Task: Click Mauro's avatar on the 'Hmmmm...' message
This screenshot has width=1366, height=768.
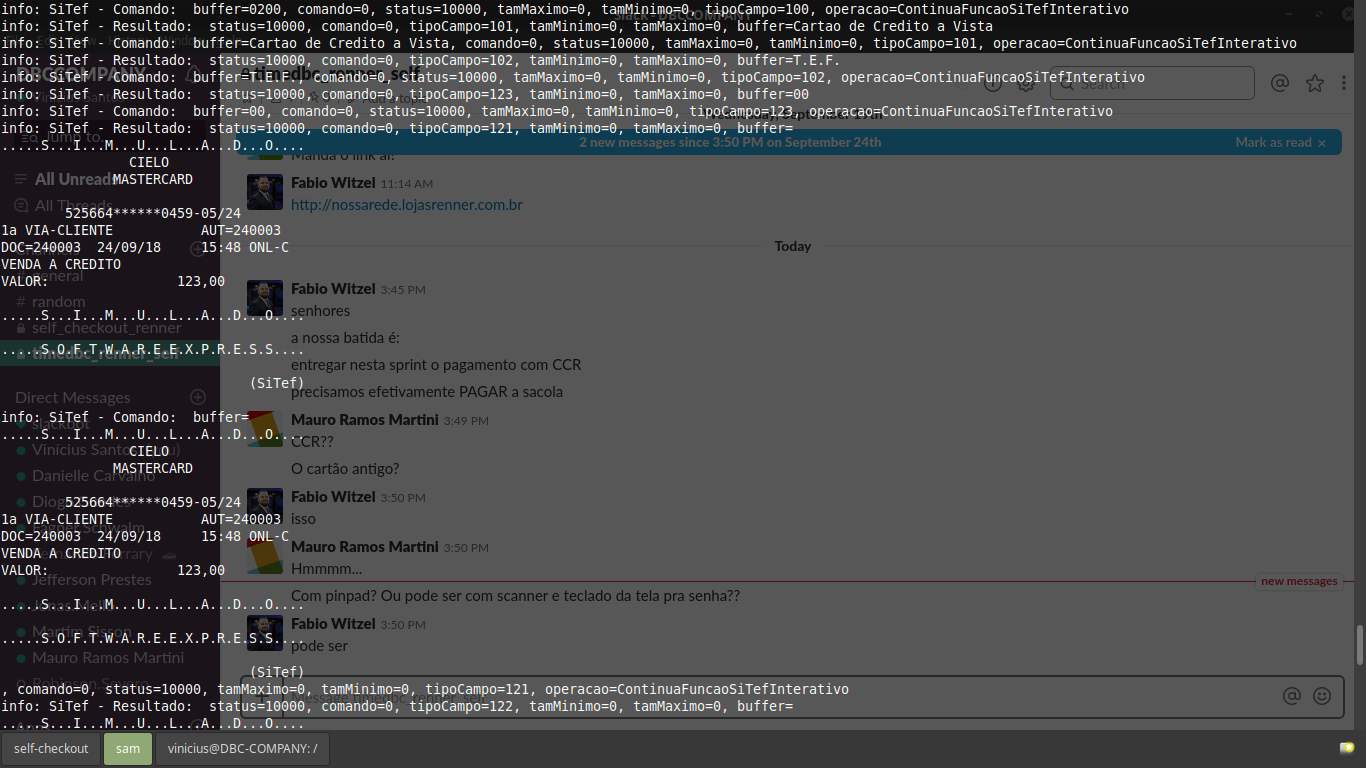Action: (265, 556)
